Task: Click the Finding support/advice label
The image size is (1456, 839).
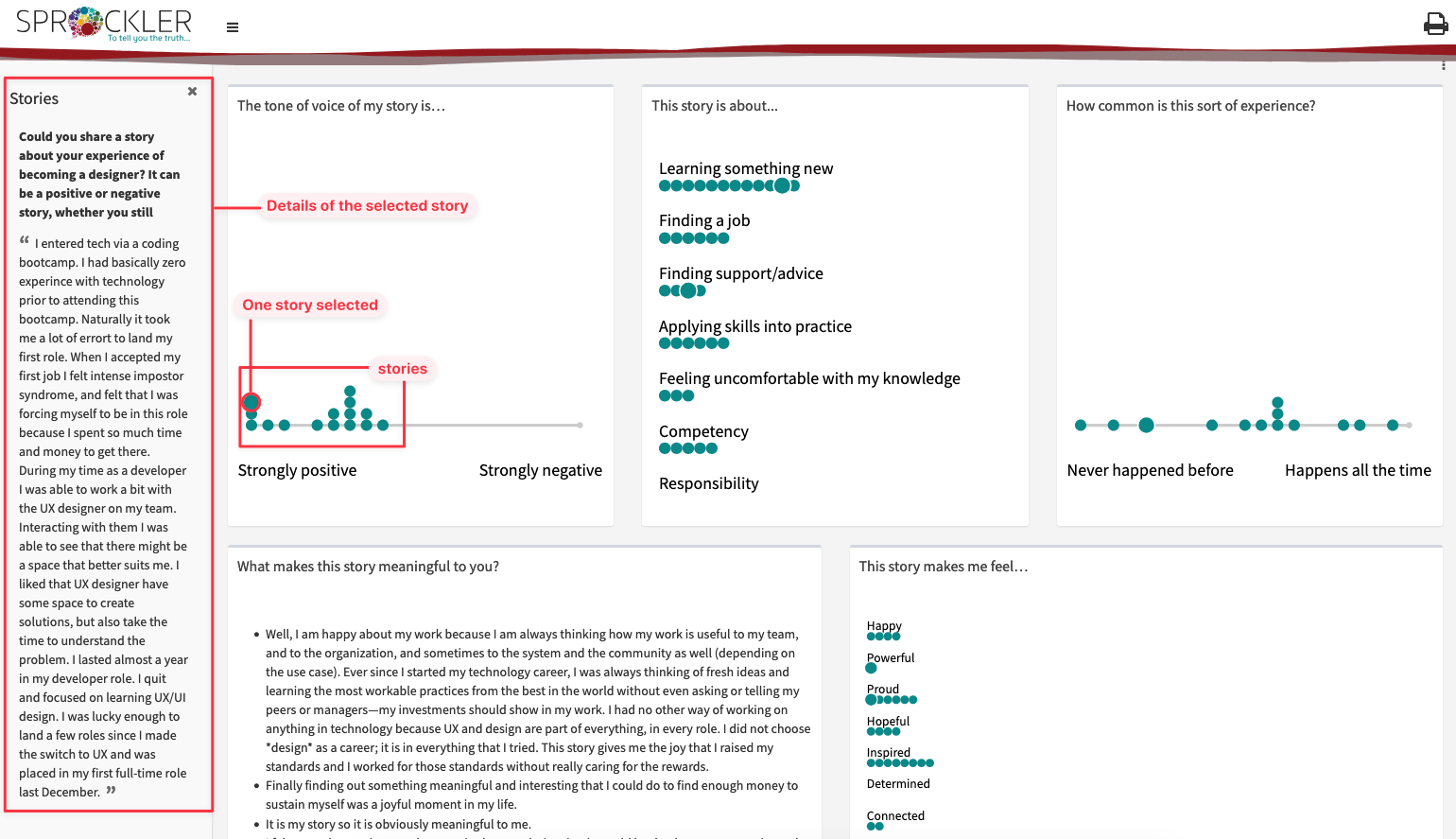Action: click(x=741, y=273)
